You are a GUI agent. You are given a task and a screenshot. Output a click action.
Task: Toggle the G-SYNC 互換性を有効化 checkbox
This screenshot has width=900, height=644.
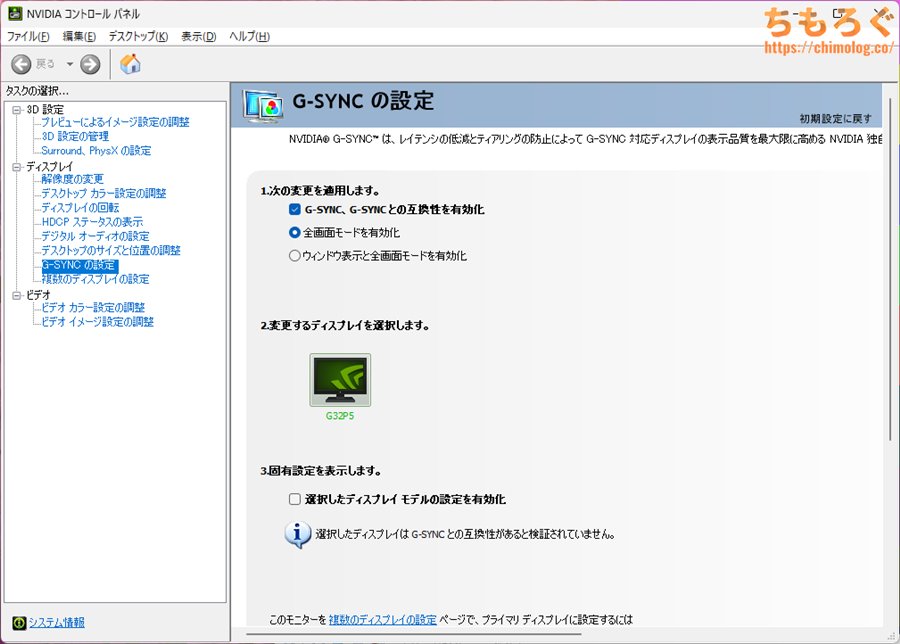point(295,210)
